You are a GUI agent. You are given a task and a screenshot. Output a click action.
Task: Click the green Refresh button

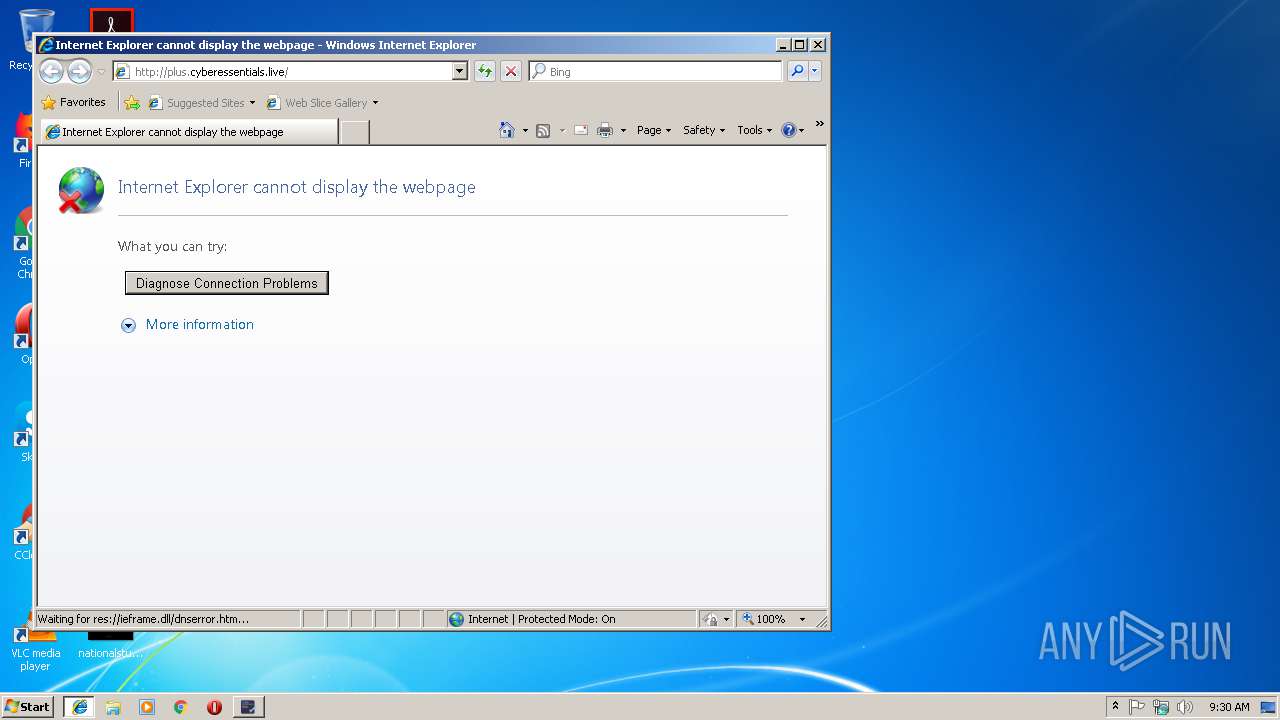coord(485,71)
